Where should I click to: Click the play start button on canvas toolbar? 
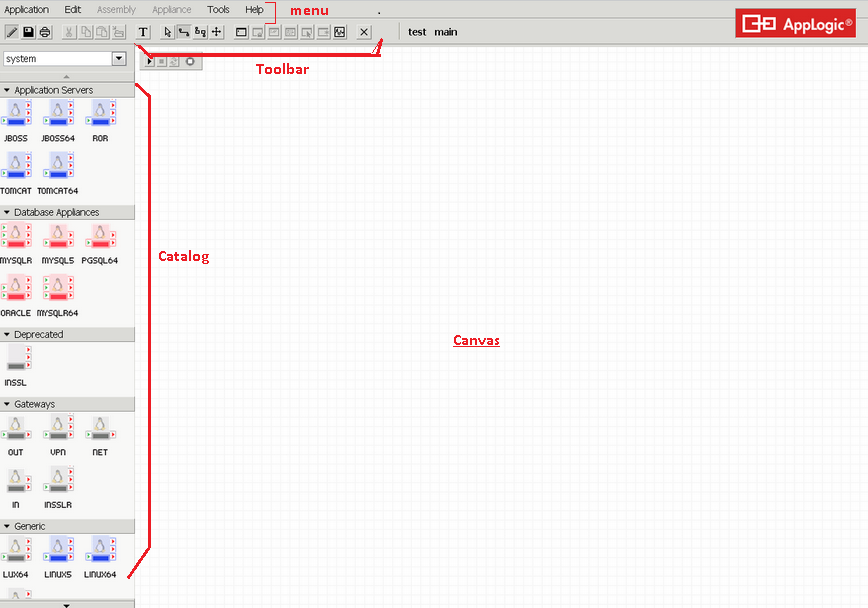pos(149,61)
